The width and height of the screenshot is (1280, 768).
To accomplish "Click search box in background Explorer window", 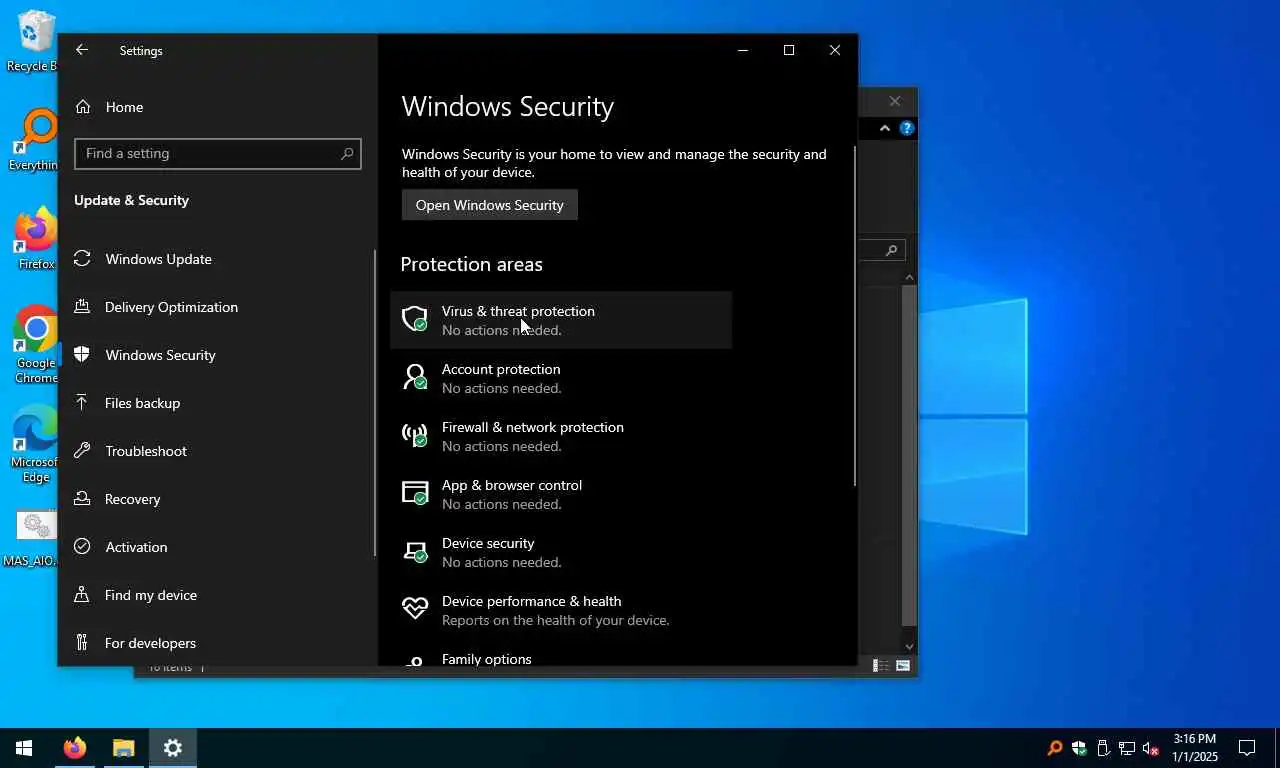I will coord(882,250).
